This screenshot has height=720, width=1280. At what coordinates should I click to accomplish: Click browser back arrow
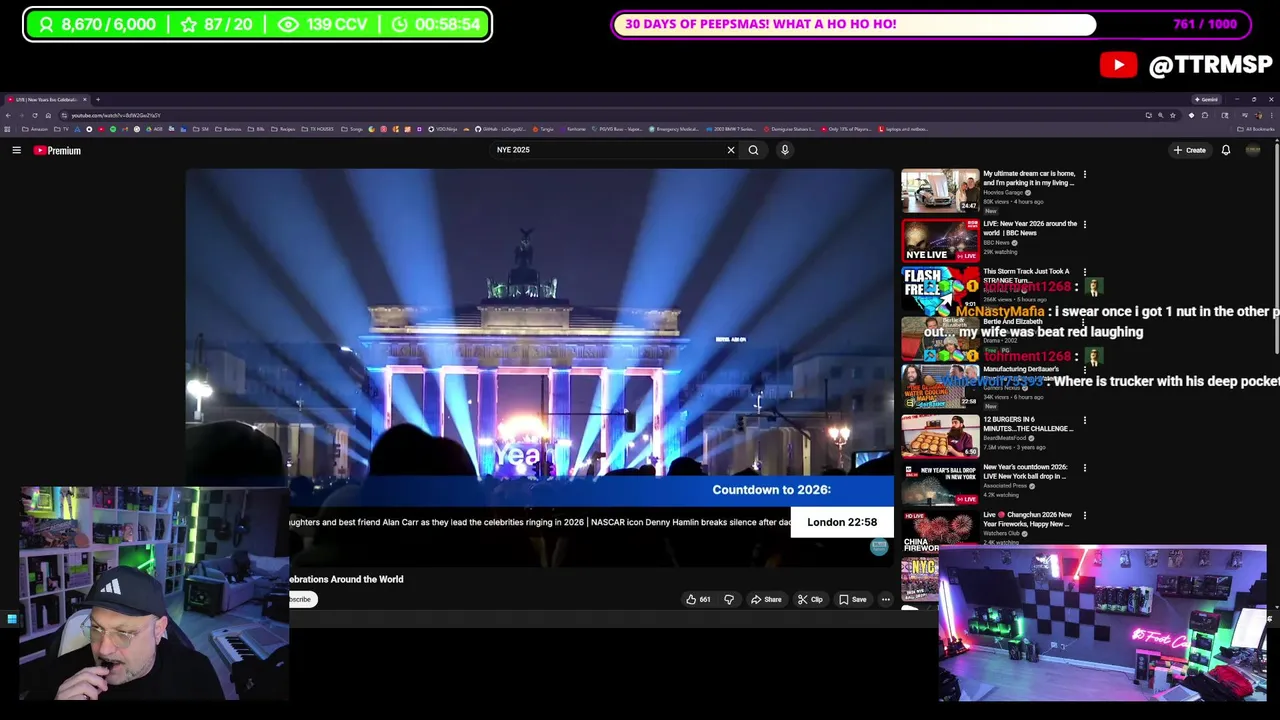click(8, 115)
